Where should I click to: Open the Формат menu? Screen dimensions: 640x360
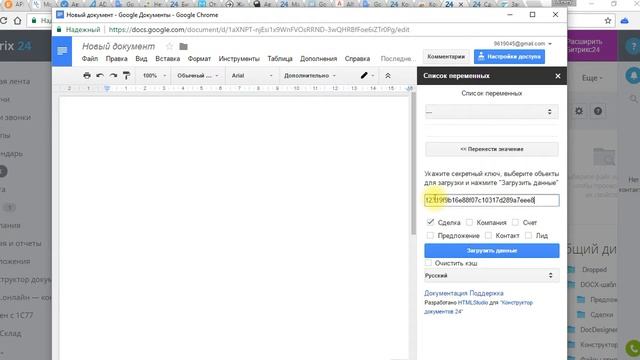click(x=199, y=59)
